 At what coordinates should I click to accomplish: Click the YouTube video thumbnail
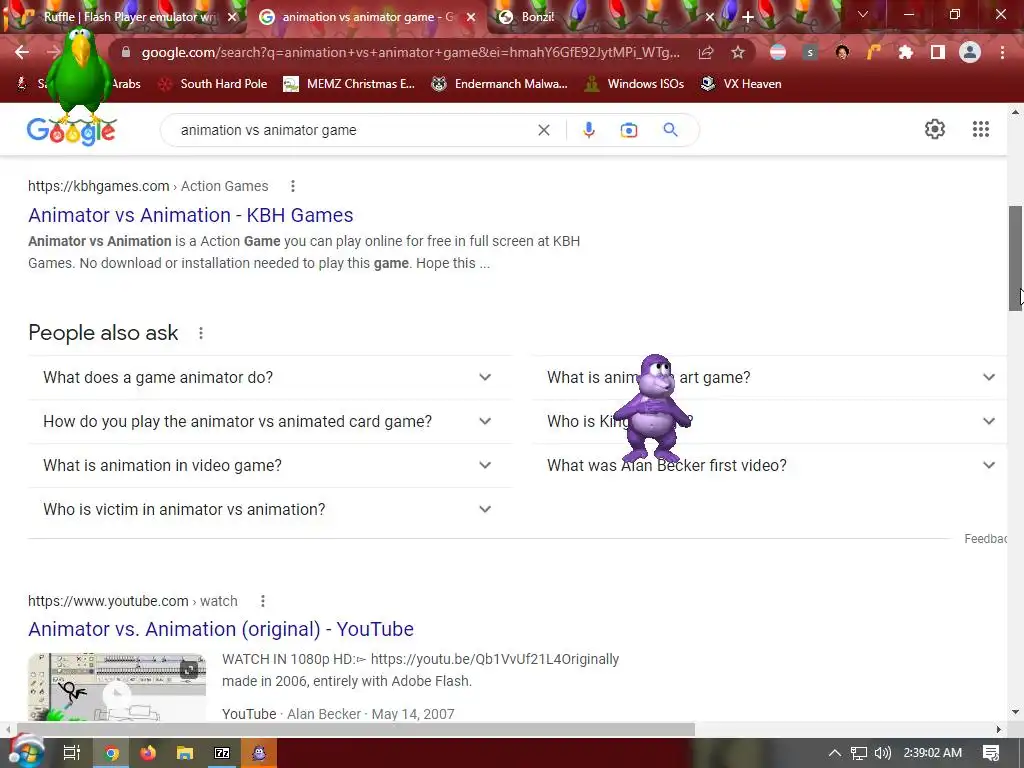tap(117, 687)
